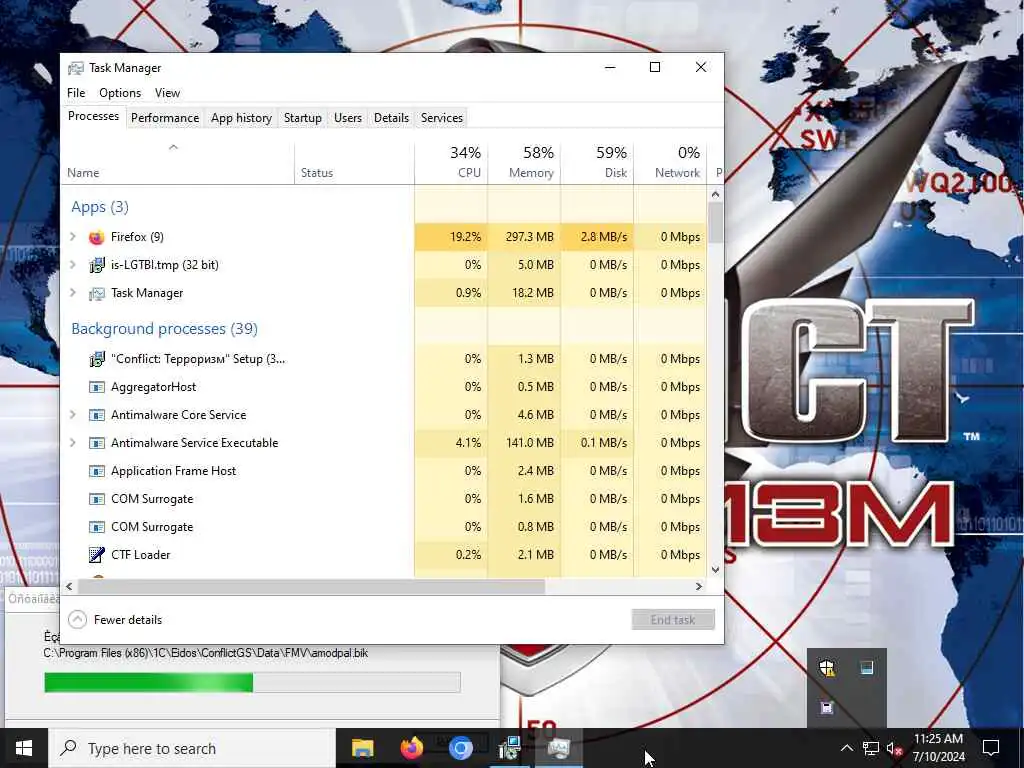The image size is (1024, 768).
Task: Click the CTF Loader pen icon
Action: coord(97,554)
